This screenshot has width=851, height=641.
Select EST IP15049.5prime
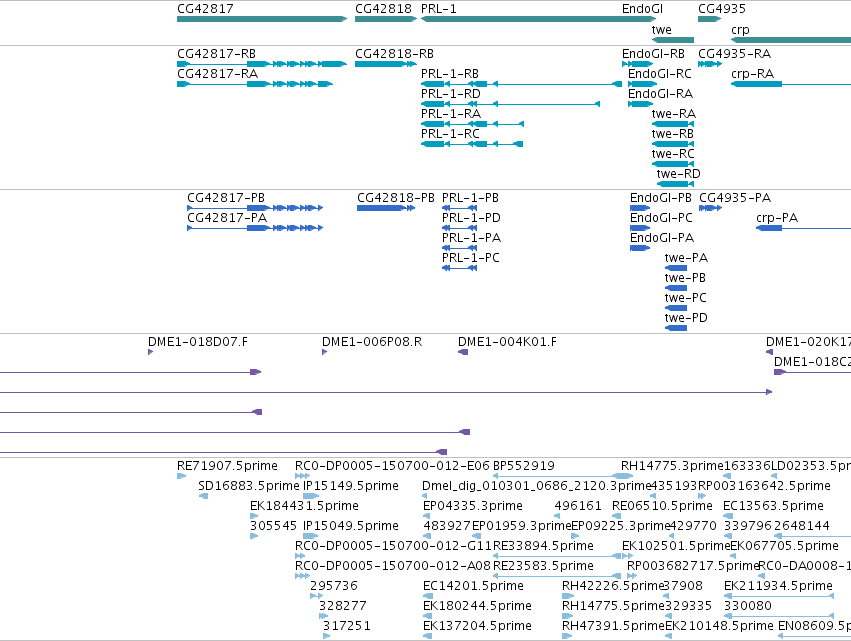[310, 536]
